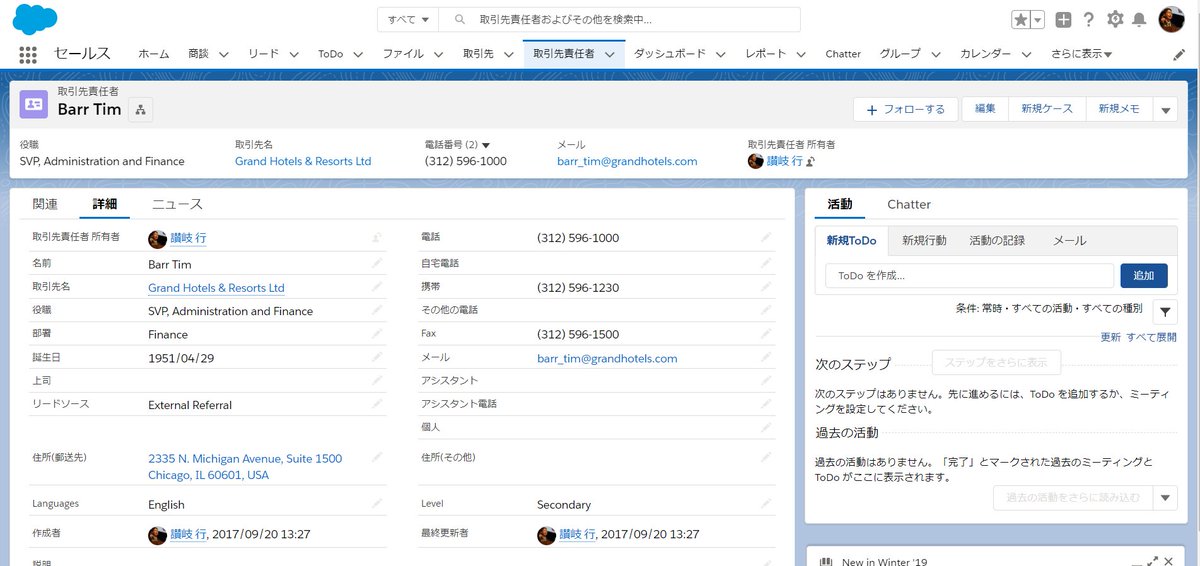This screenshot has width=1200, height=566.
Task: Click the navigation edit pencil icon
Action: (1178, 54)
